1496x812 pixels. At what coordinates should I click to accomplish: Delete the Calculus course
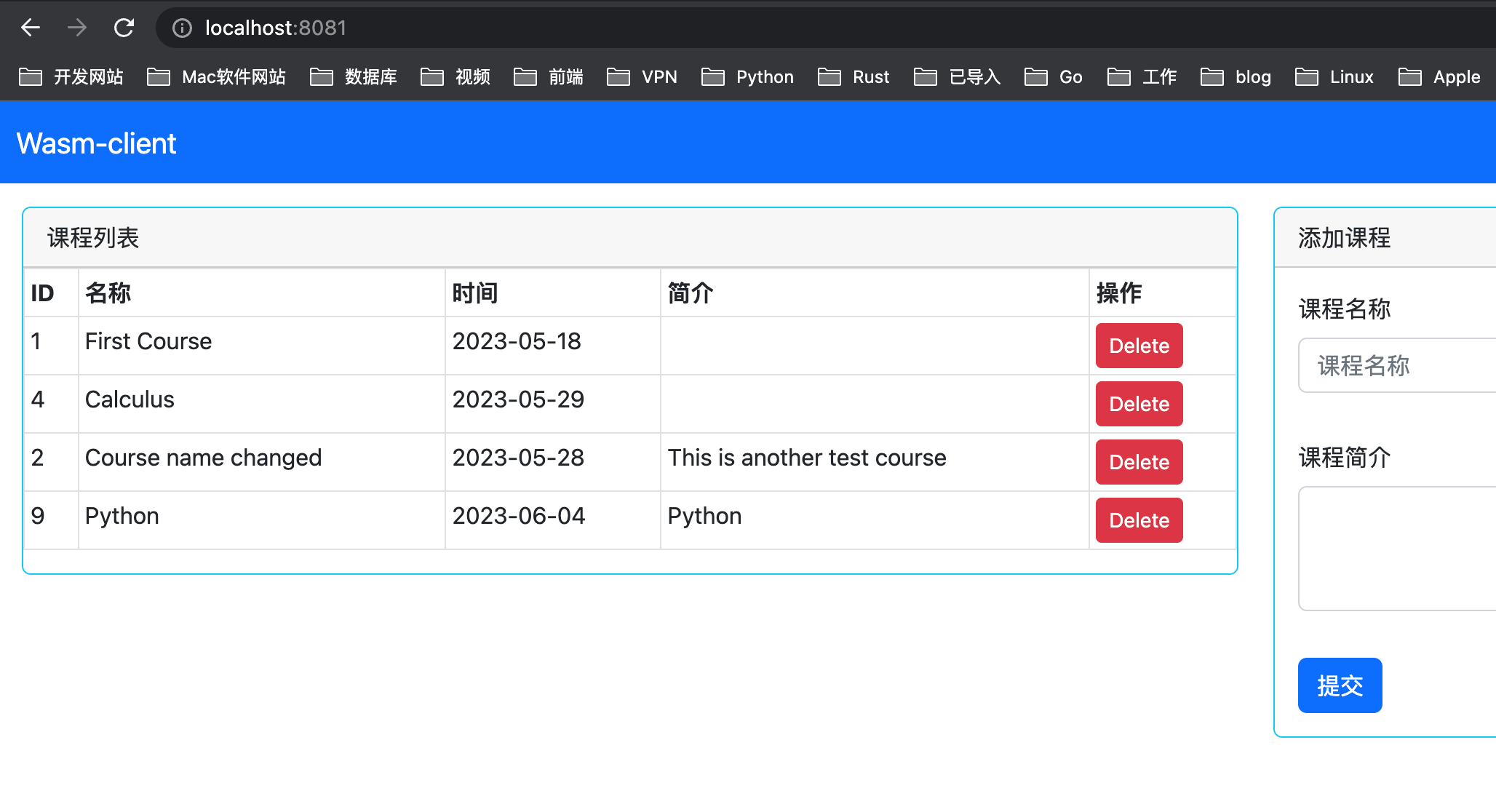(1139, 404)
